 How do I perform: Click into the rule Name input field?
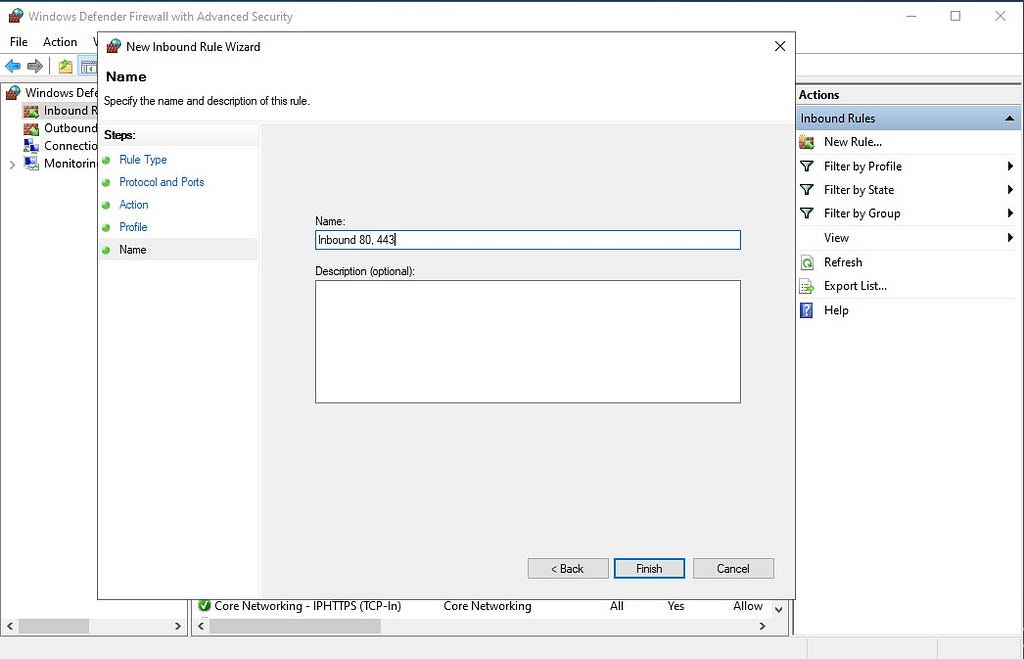pos(528,240)
